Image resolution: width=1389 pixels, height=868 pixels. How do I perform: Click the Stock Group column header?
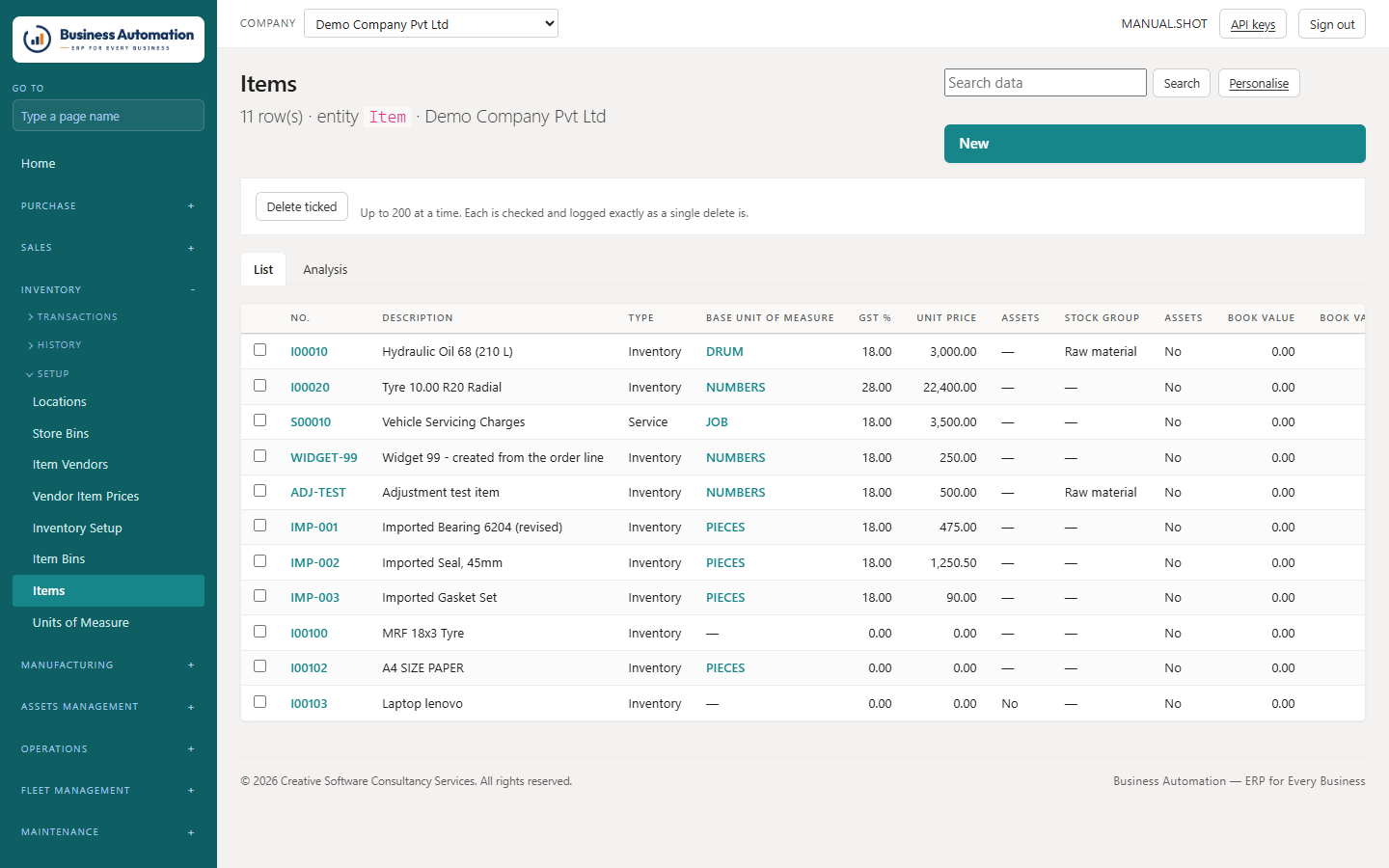point(1102,318)
